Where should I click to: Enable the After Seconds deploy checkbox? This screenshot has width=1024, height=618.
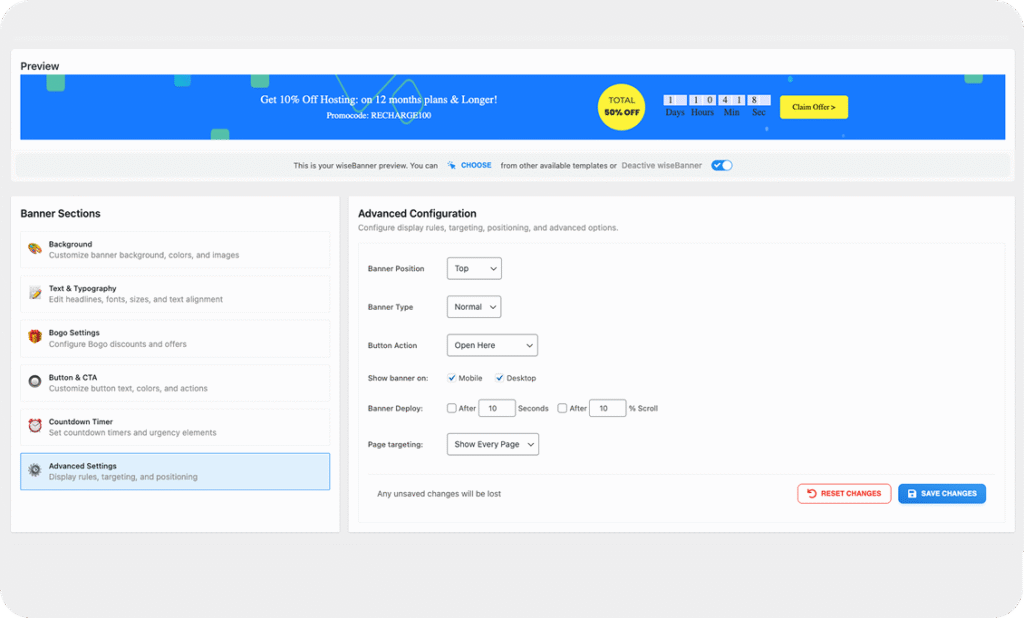pos(452,408)
